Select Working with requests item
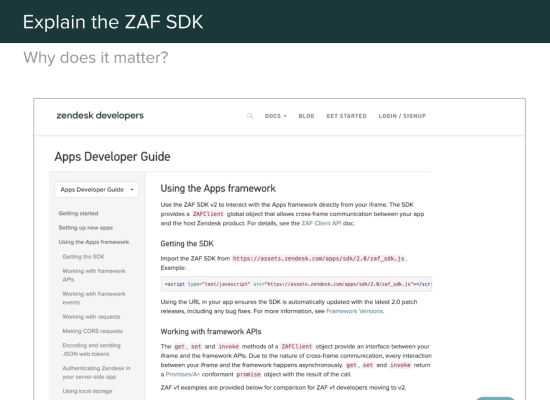This screenshot has height=400, width=550. (91, 317)
